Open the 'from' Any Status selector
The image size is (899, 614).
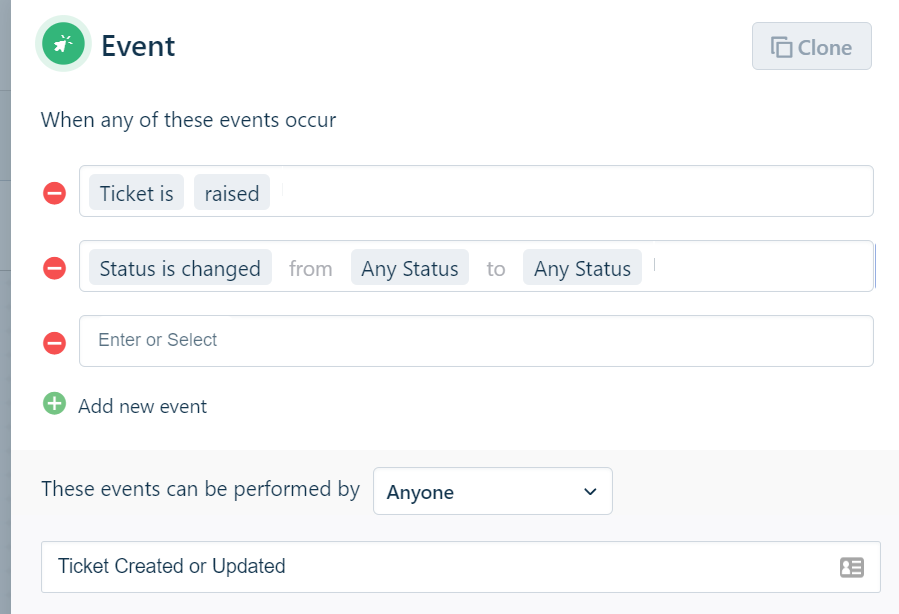click(x=410, y=268)
